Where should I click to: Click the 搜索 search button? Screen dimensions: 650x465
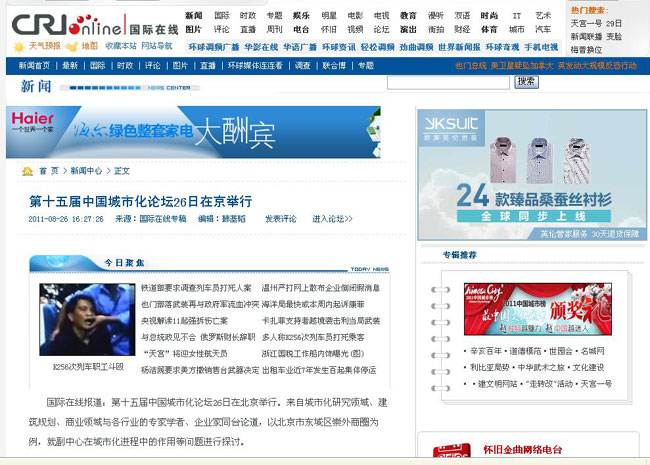click(x=526, y=82)
